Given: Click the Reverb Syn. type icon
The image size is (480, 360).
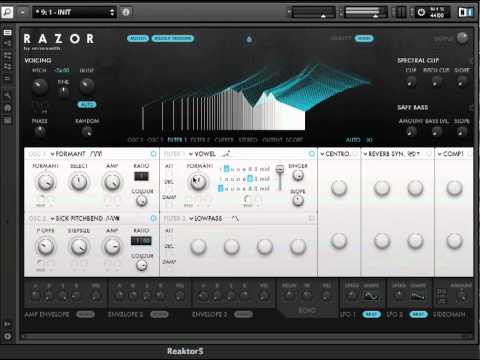Looking at the screenshot, I should pos(414,154).
